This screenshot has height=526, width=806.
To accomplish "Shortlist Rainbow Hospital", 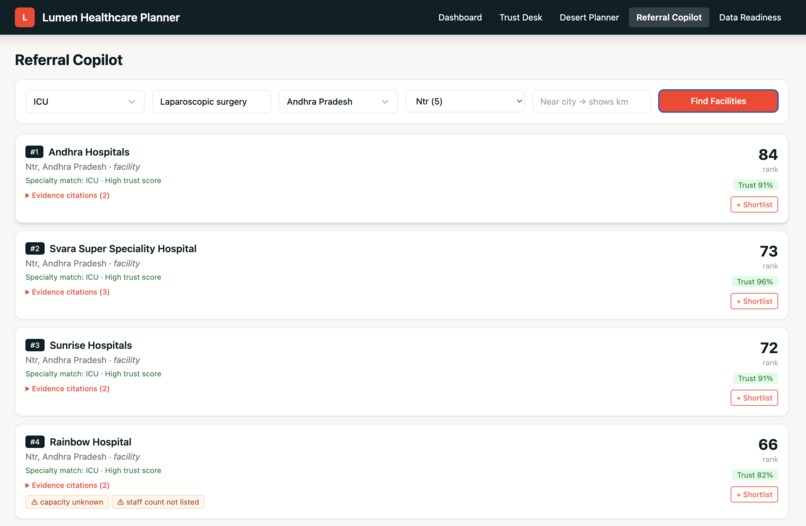I will click(754, 495).
